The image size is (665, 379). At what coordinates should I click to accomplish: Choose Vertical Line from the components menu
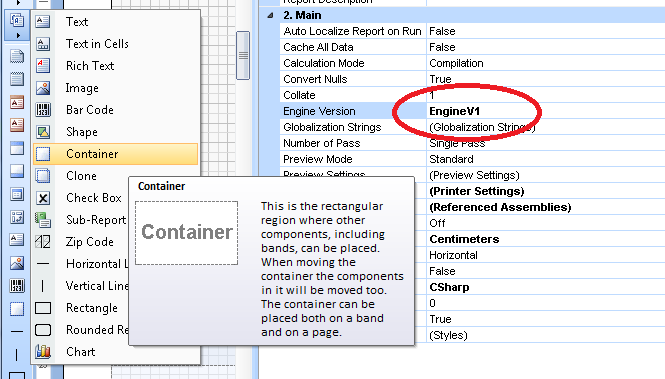pos(81,286)
